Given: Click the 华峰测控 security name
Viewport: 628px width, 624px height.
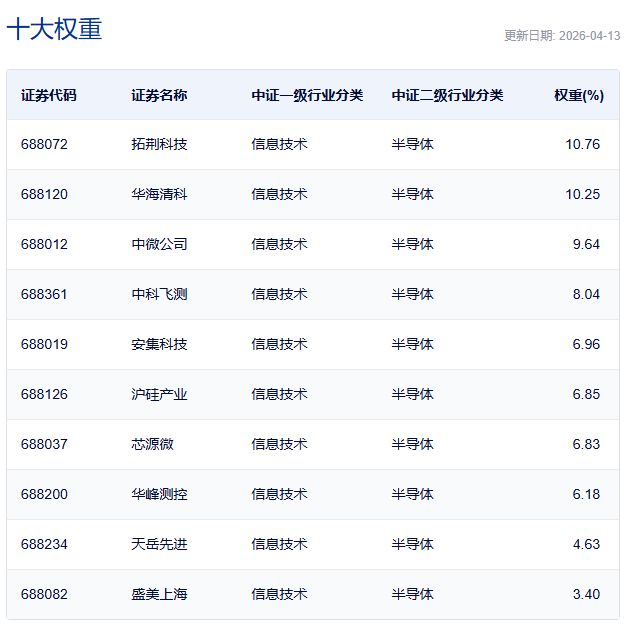Looking at the screenshot, I should 159,494.
